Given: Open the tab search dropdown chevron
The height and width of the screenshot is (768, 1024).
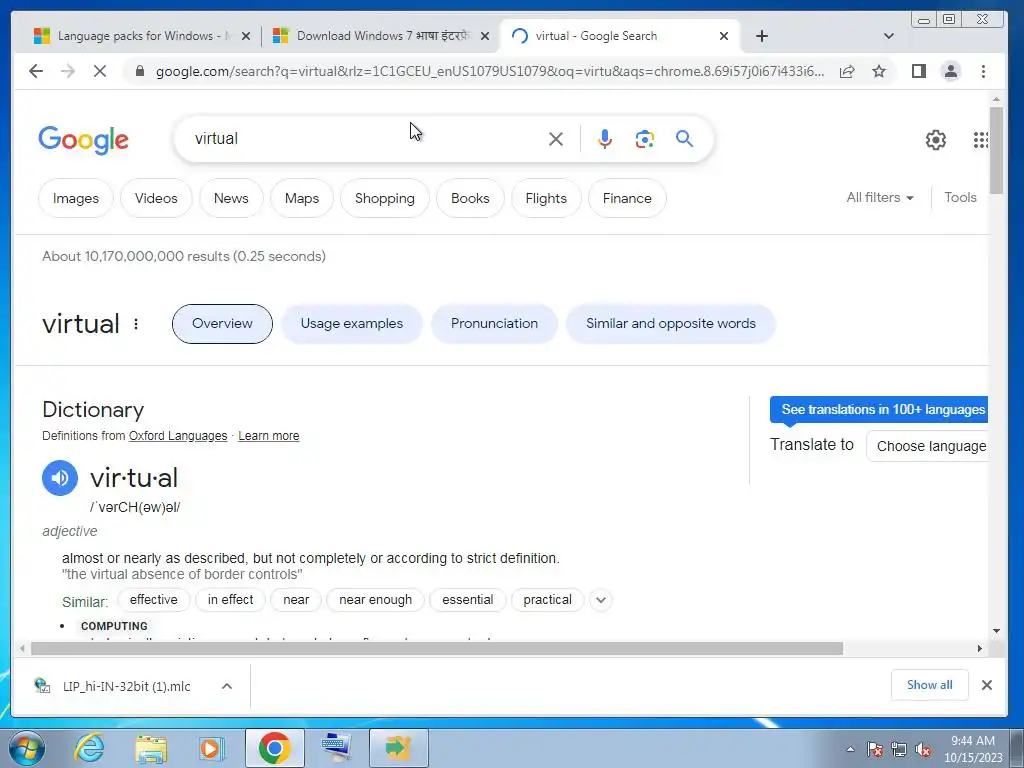Looking at the screenshot, I should (888, 36).
